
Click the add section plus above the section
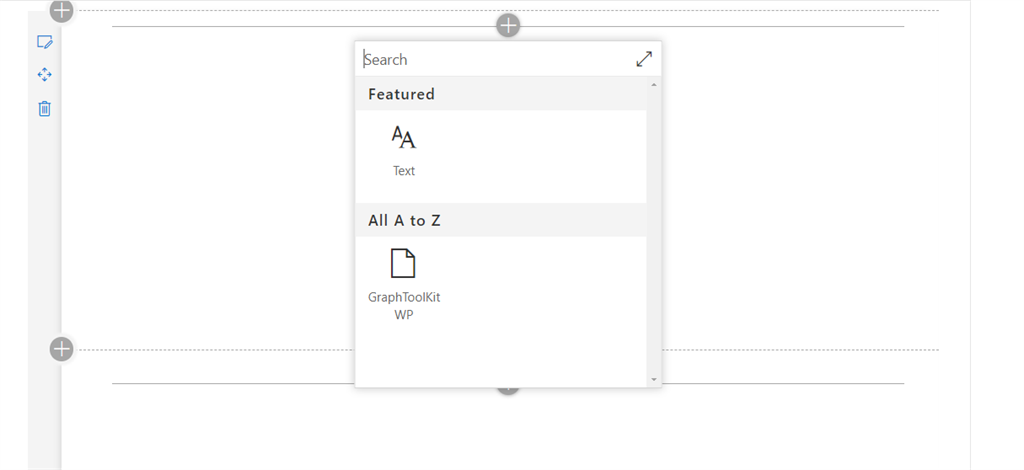pyautogui.click(x=61, y=10)
